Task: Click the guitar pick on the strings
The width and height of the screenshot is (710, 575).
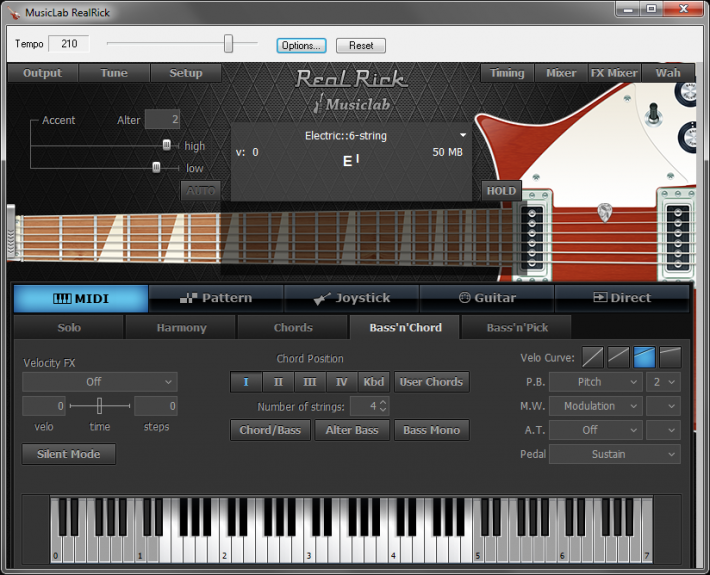Action: click(x=605, y=212)
